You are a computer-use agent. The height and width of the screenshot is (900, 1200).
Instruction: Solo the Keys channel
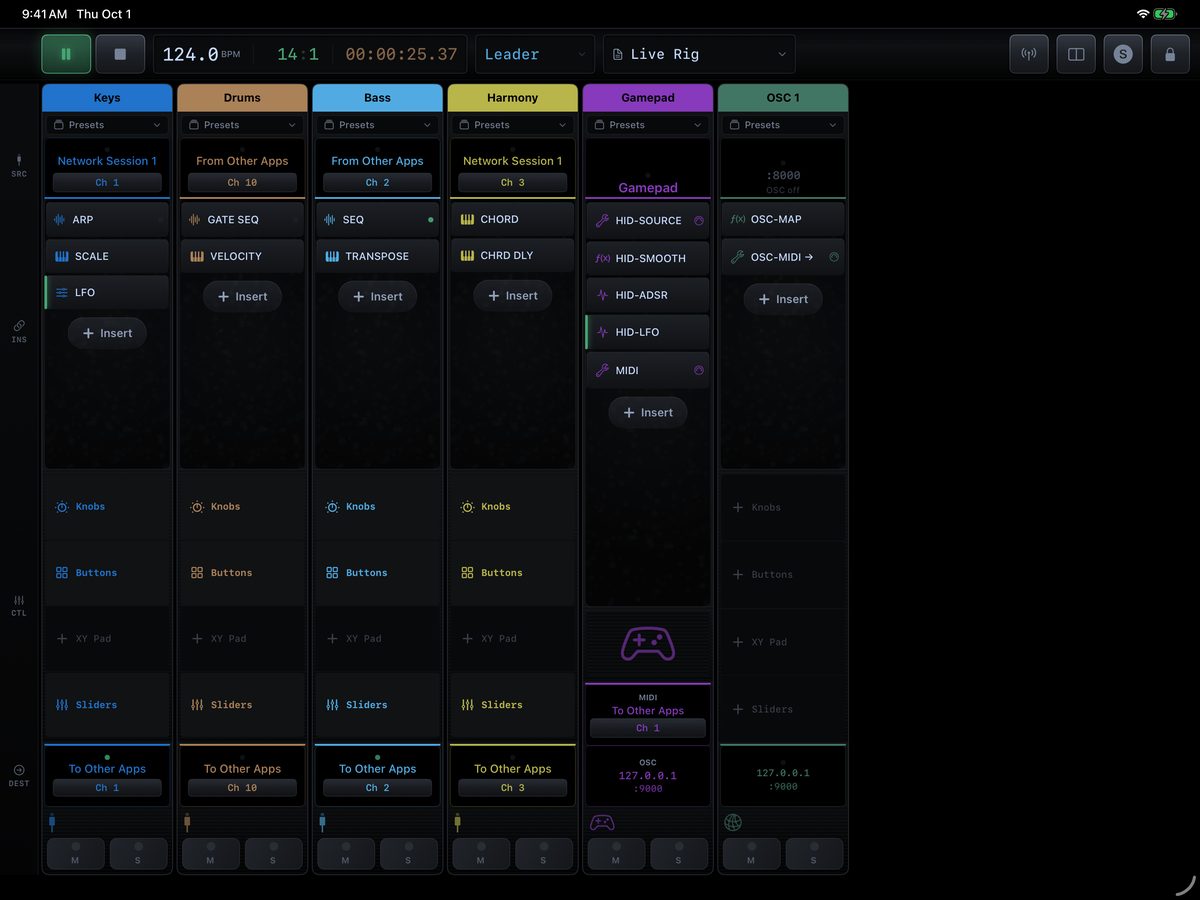(x=138, y=854)
